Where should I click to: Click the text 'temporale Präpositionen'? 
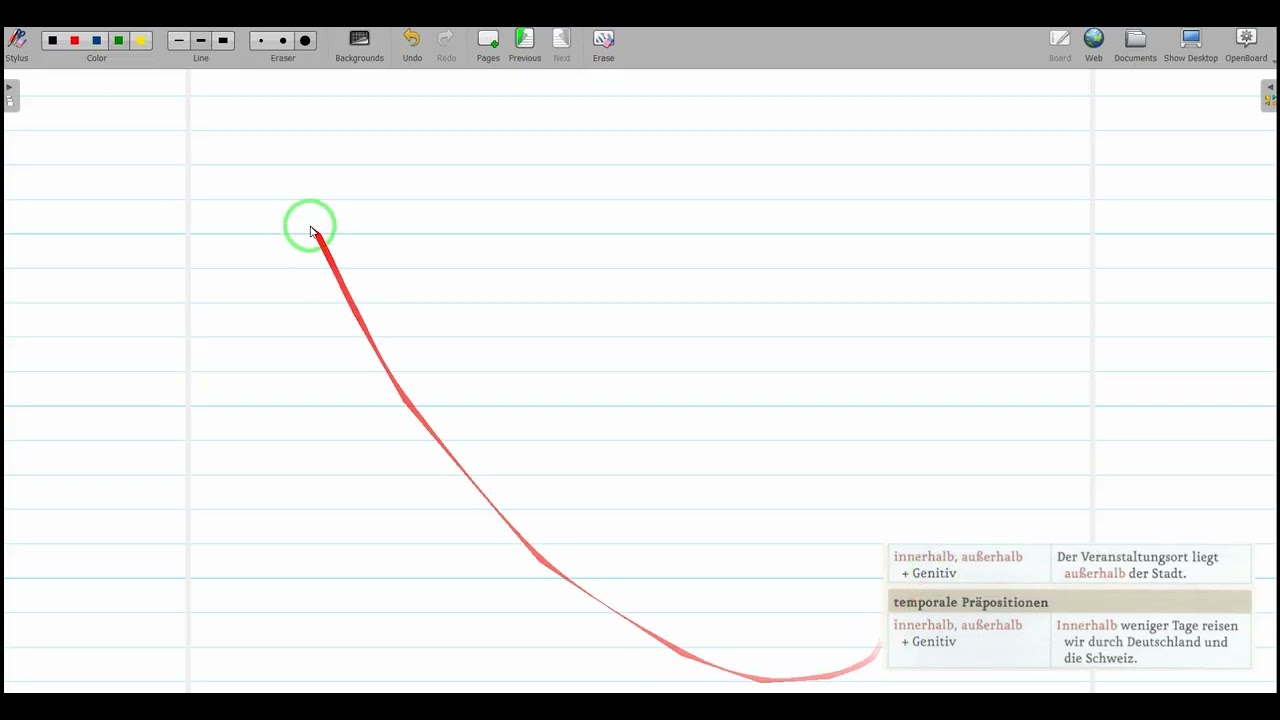[x=970, y=602]
